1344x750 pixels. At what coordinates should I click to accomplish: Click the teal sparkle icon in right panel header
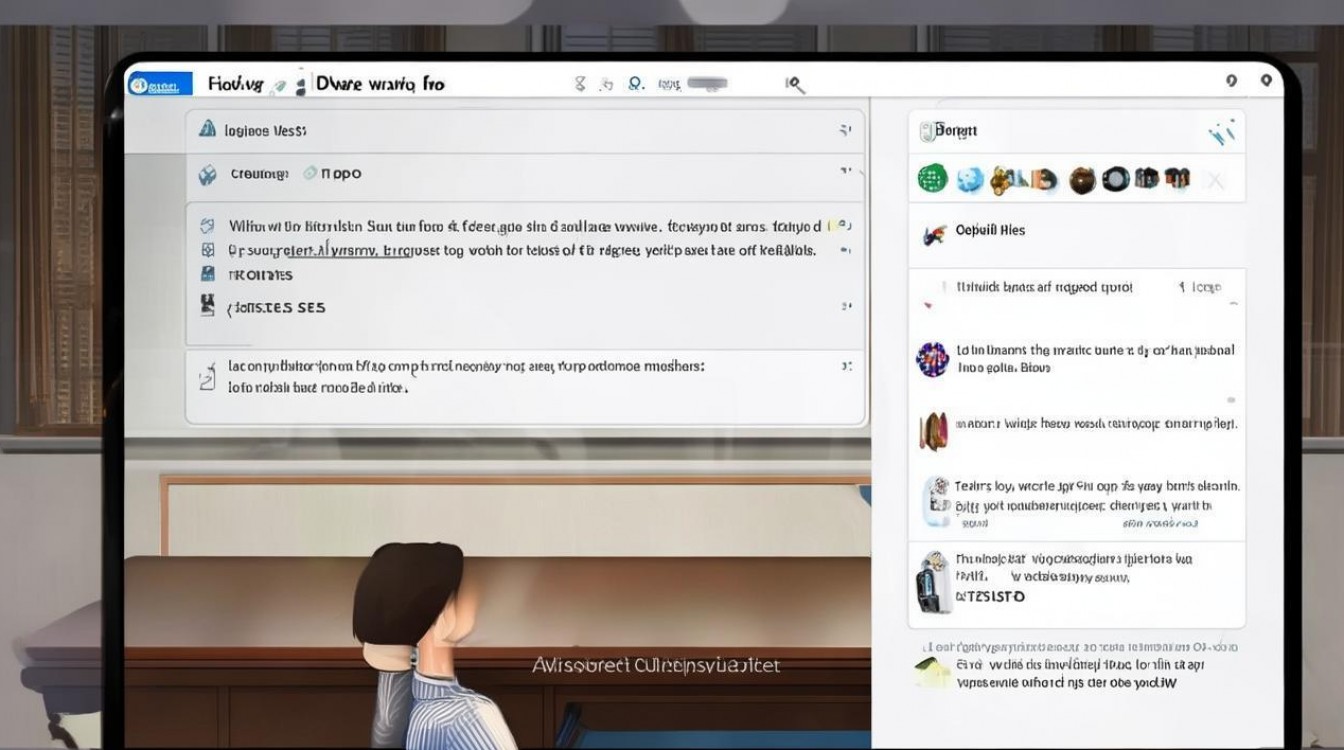tap(1221, 131)
